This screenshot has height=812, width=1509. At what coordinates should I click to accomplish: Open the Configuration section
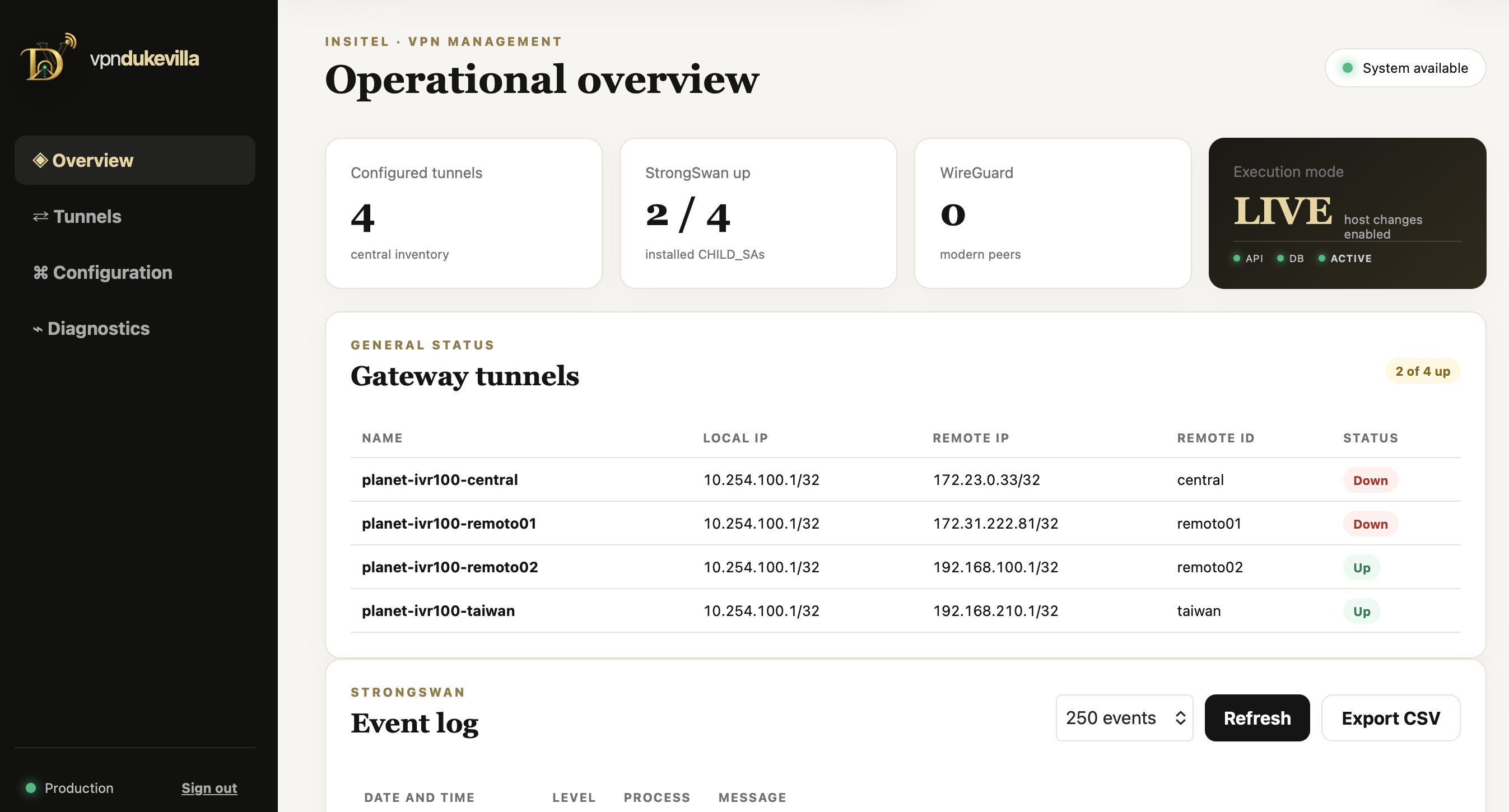point(135,272)
